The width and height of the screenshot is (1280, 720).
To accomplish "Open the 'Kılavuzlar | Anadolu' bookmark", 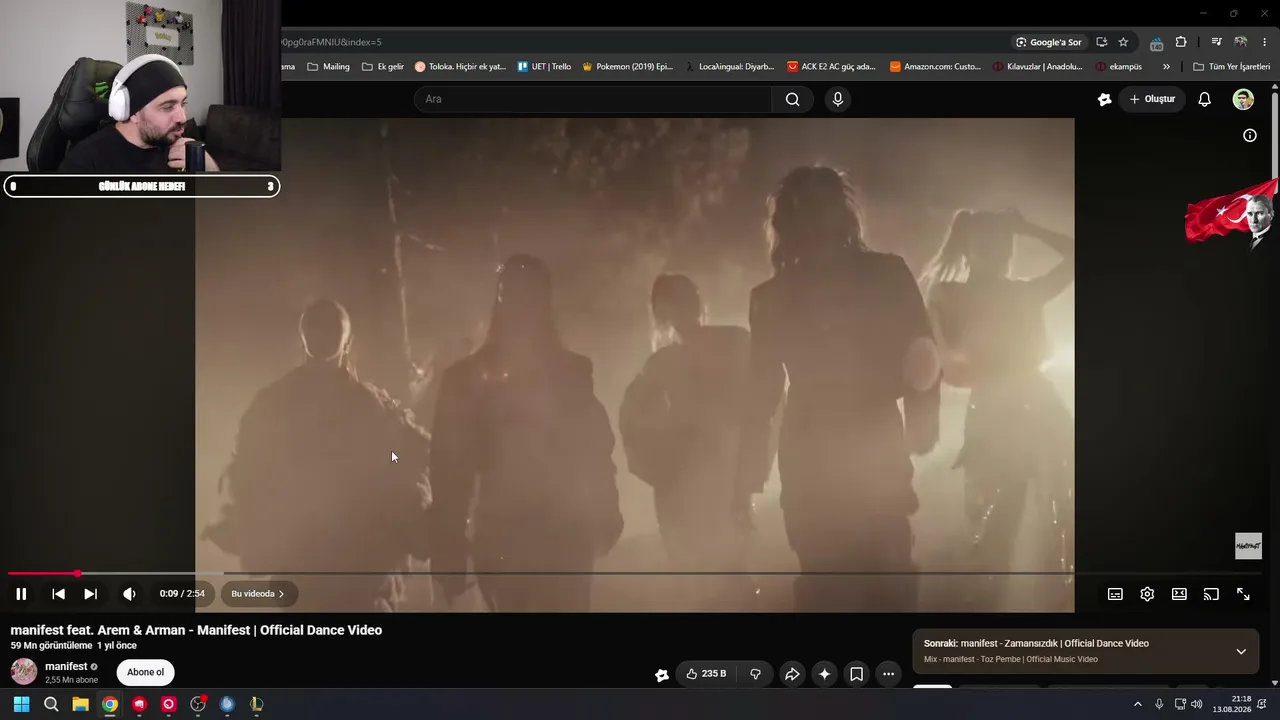I will click(x=1038, y=67).
